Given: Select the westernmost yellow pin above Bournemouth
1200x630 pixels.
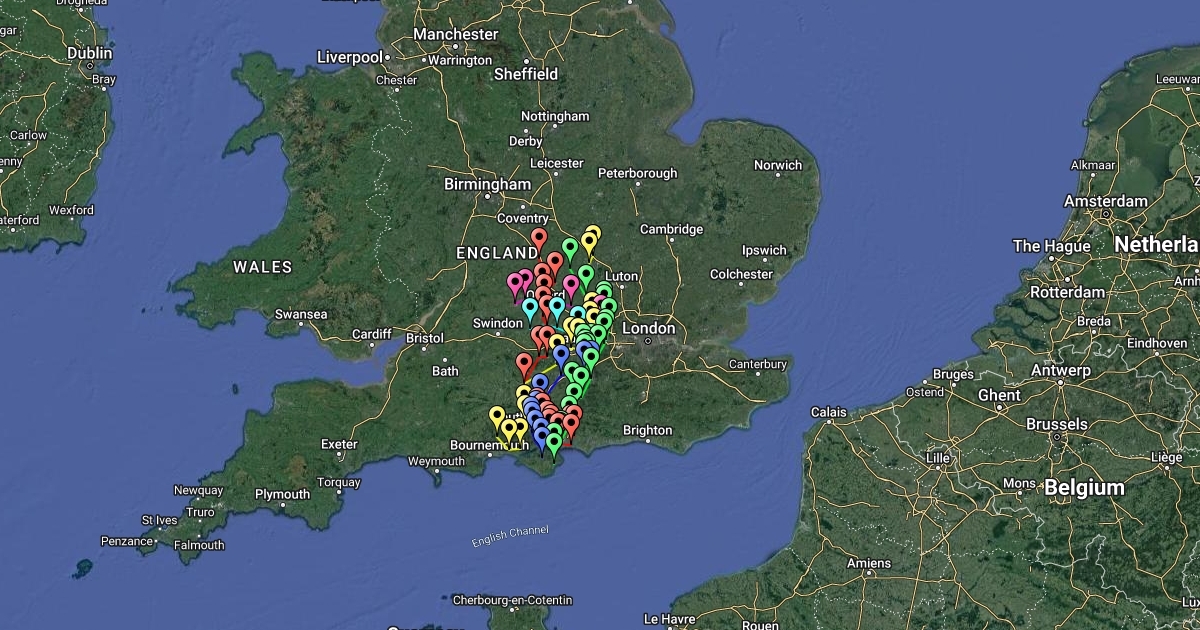Looking at the screenshot, I should coord(497,416).
